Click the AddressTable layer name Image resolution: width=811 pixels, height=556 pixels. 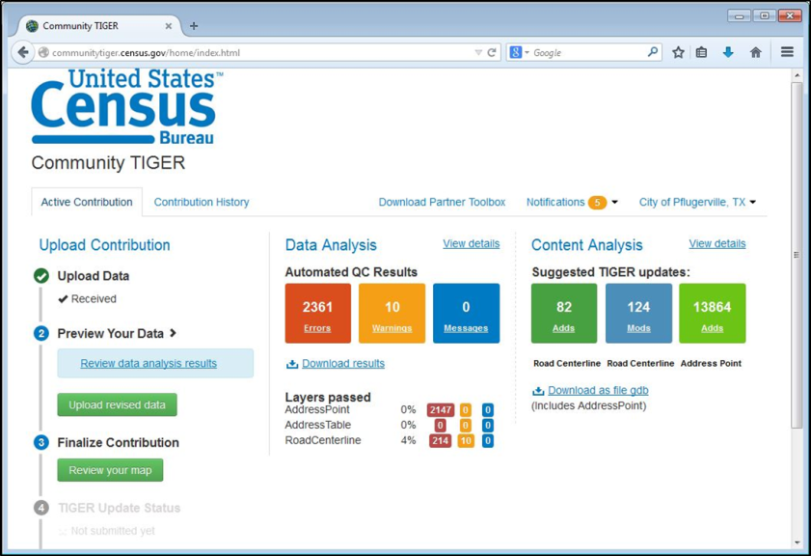pos(318,425)
